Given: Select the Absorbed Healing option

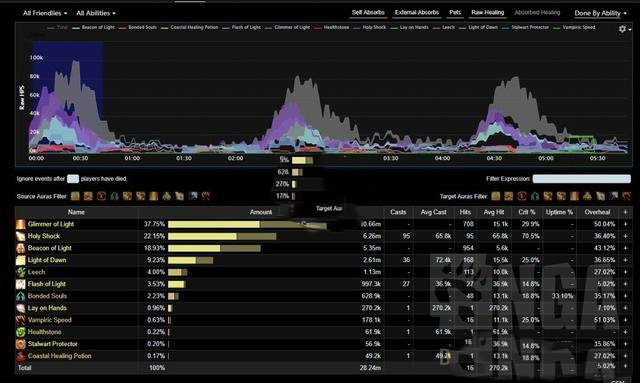Looking at the screenshot, I should [537, 12].
